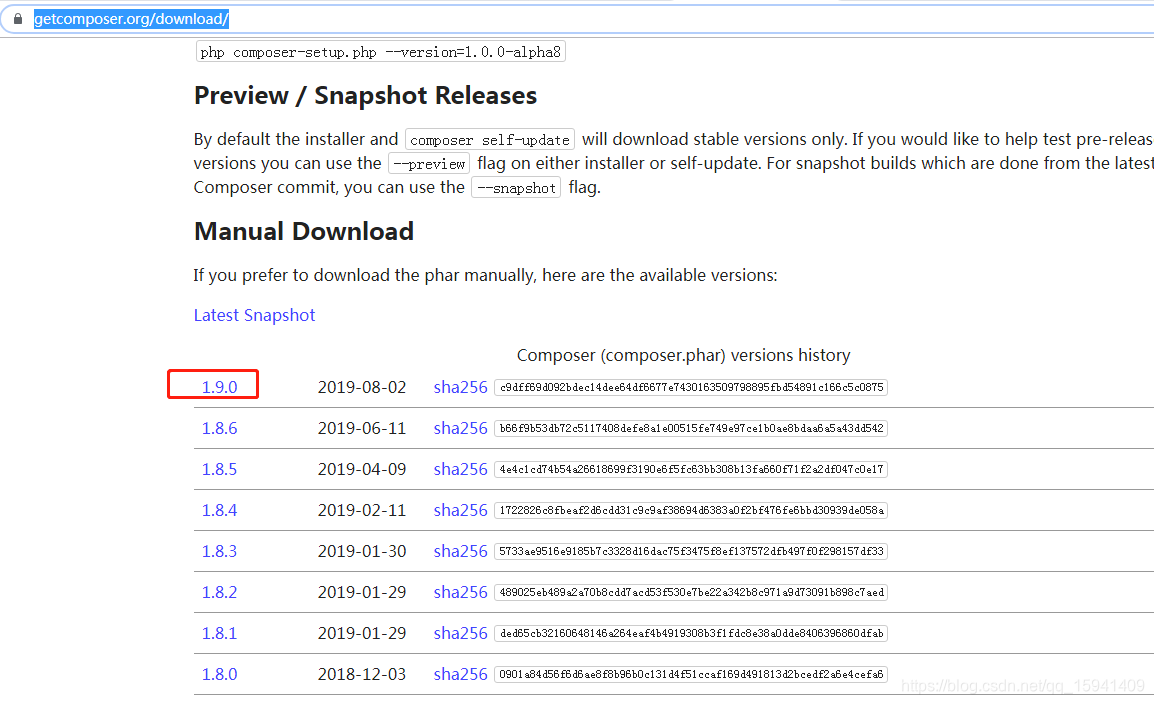Click the date 2019-04-09

361,469
